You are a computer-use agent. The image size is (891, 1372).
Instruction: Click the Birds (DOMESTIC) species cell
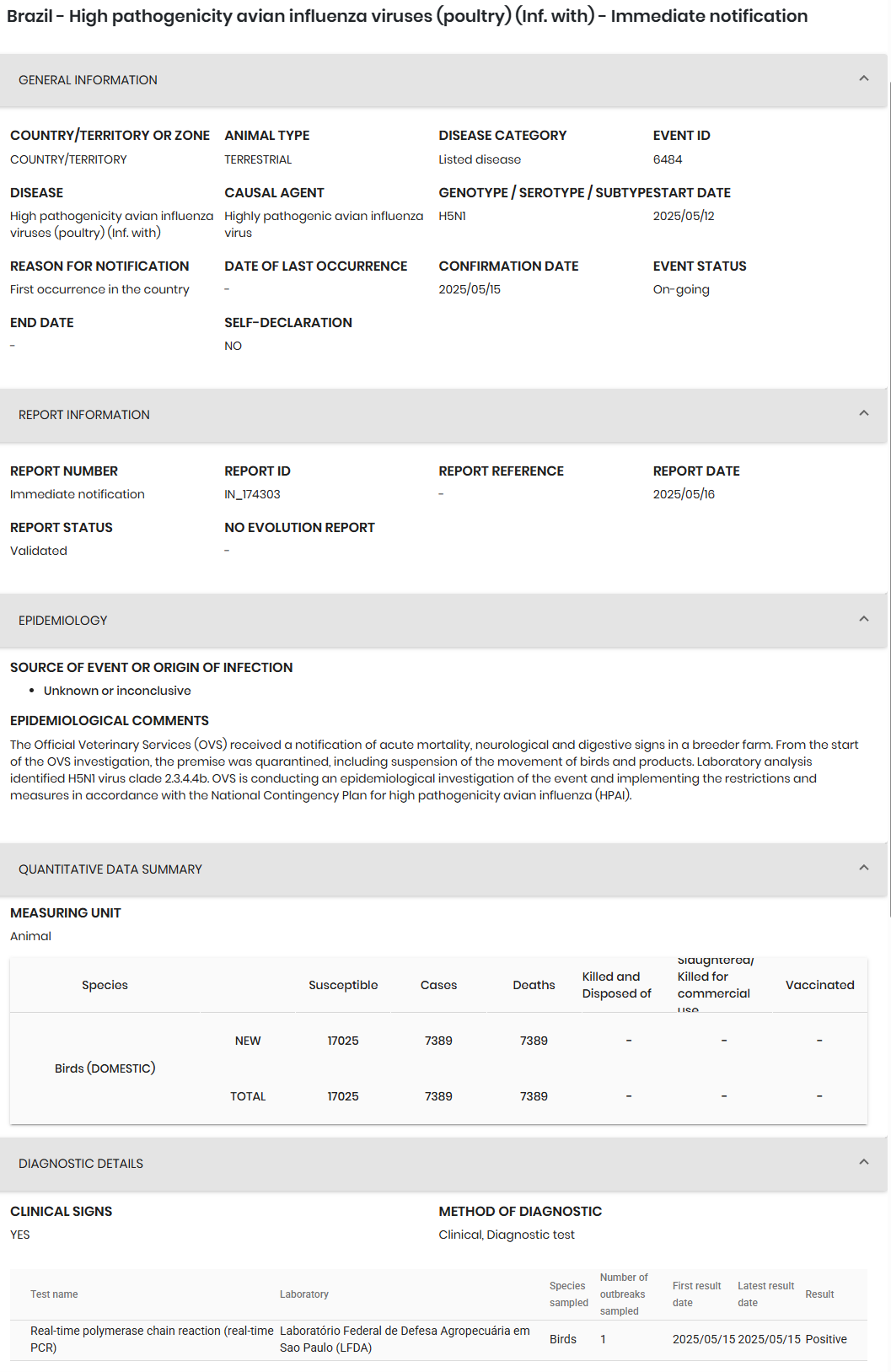tap(105, 1068)
